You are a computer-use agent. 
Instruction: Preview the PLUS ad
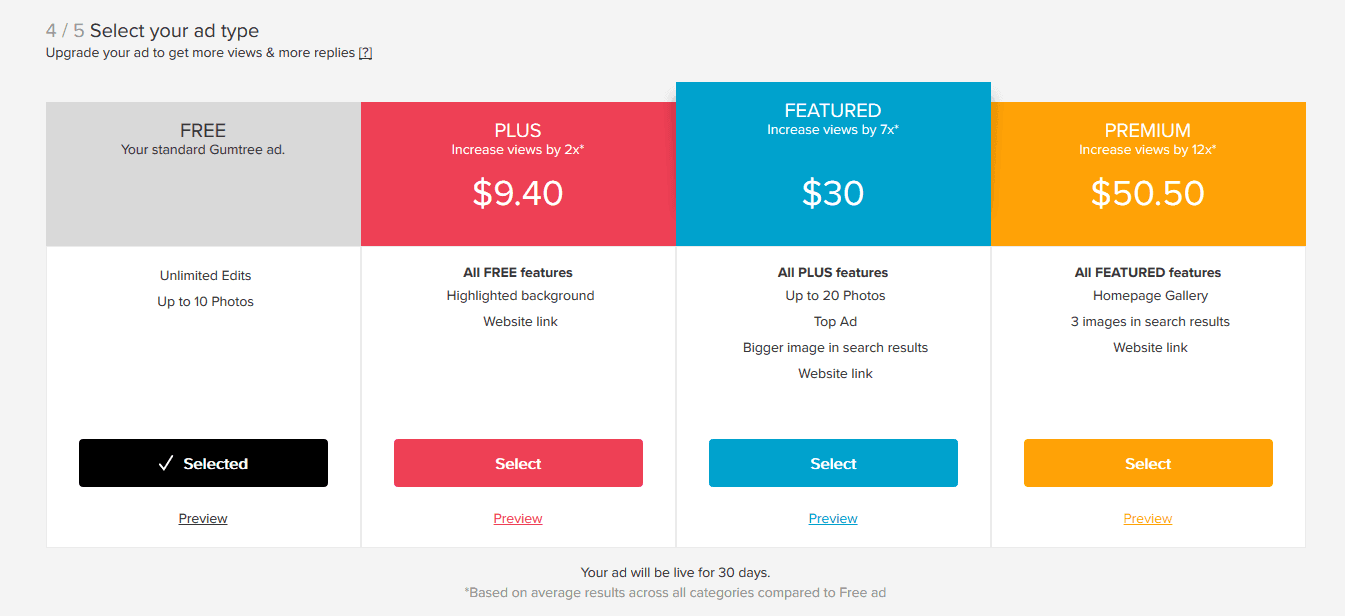click(x=518, y=519)
